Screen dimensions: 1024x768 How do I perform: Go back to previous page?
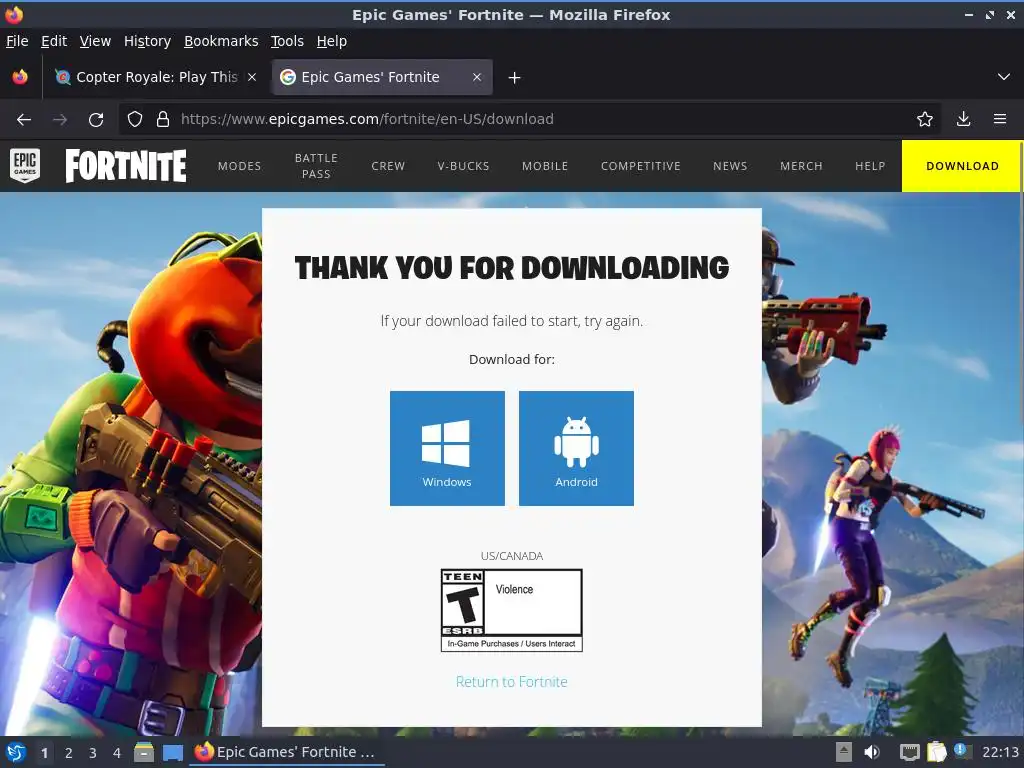pyautogui.click(x=24, y=120)
